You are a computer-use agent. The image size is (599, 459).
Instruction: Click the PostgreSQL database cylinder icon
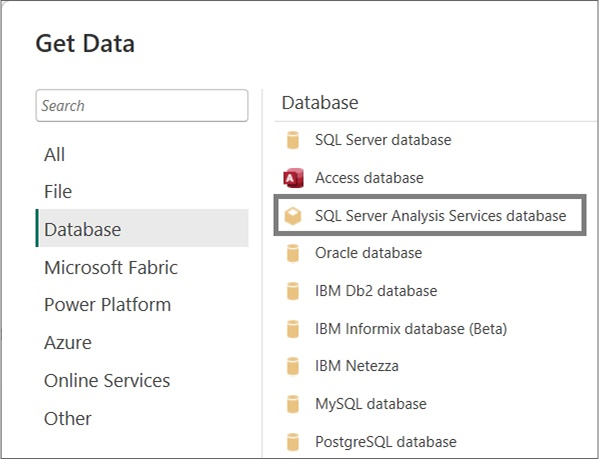[x=293, y=442]
